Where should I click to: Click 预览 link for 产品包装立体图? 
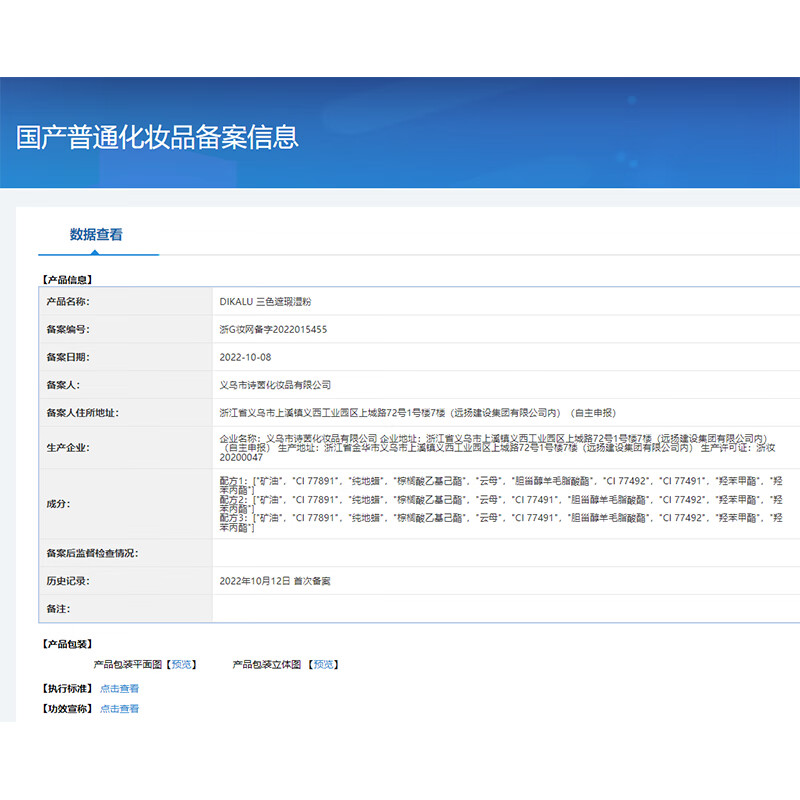coord(323,664)
